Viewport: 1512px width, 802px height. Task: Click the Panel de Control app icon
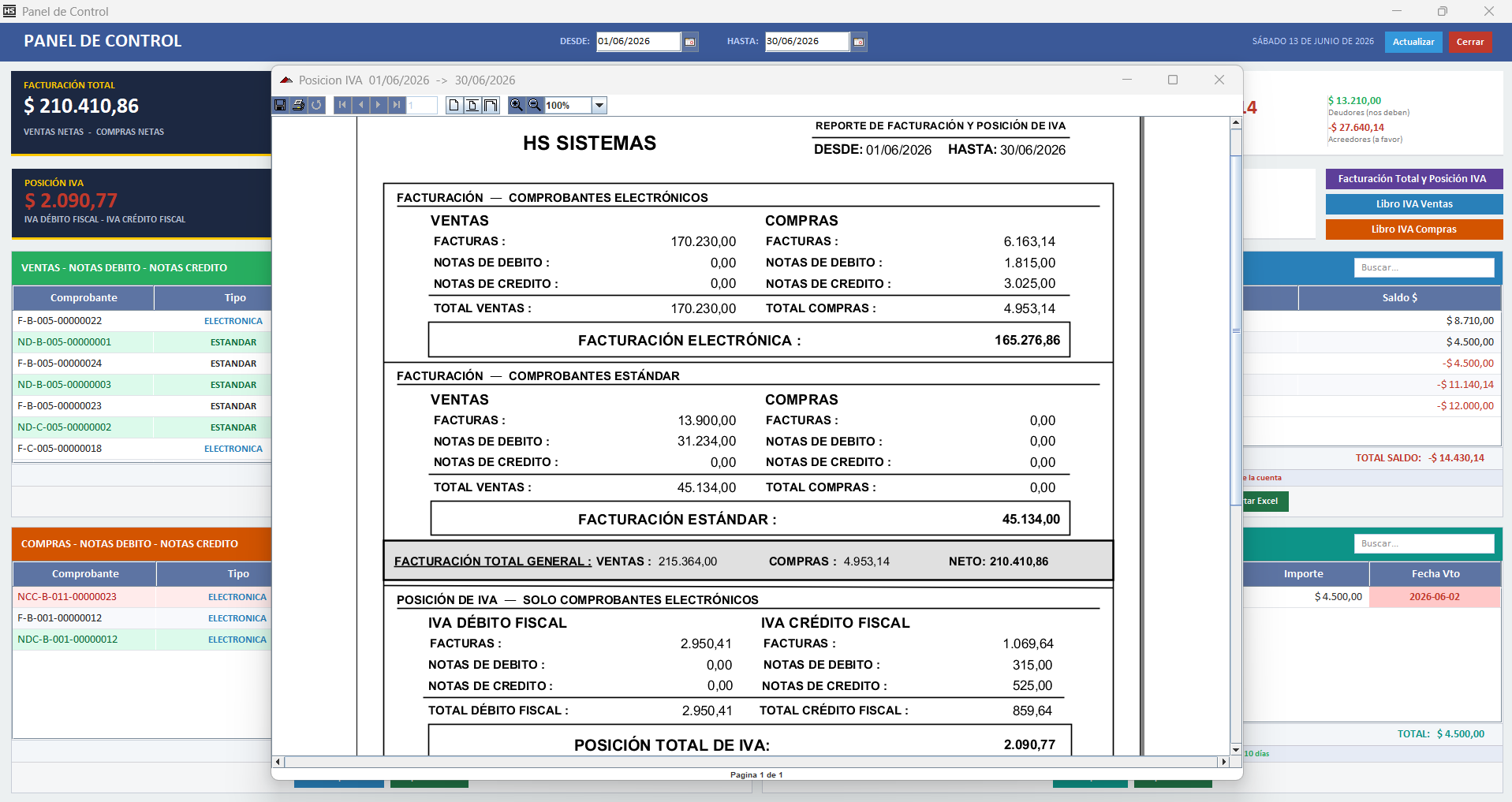click(9, 11)
